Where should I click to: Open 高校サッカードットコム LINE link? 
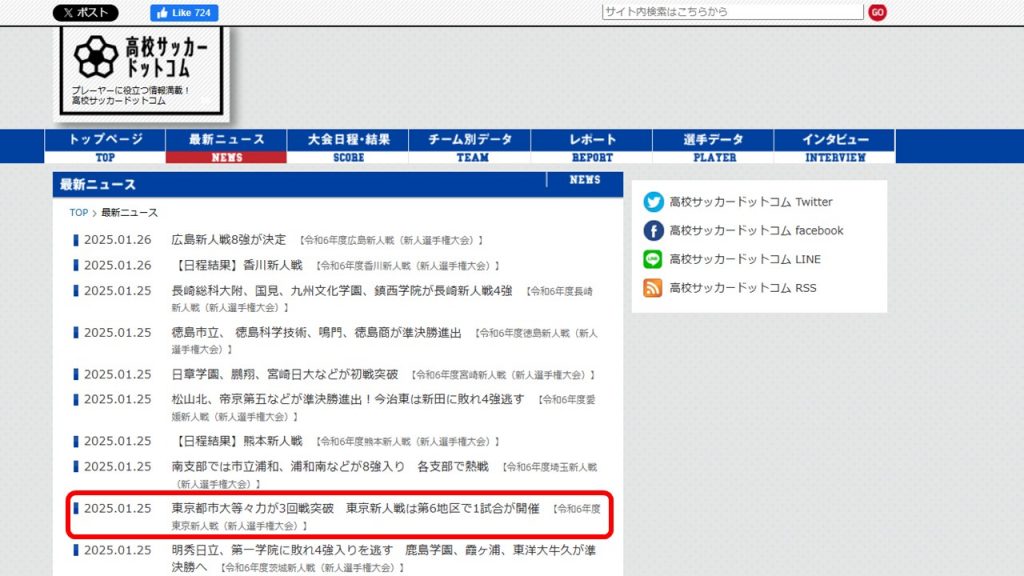coord(744,259)
